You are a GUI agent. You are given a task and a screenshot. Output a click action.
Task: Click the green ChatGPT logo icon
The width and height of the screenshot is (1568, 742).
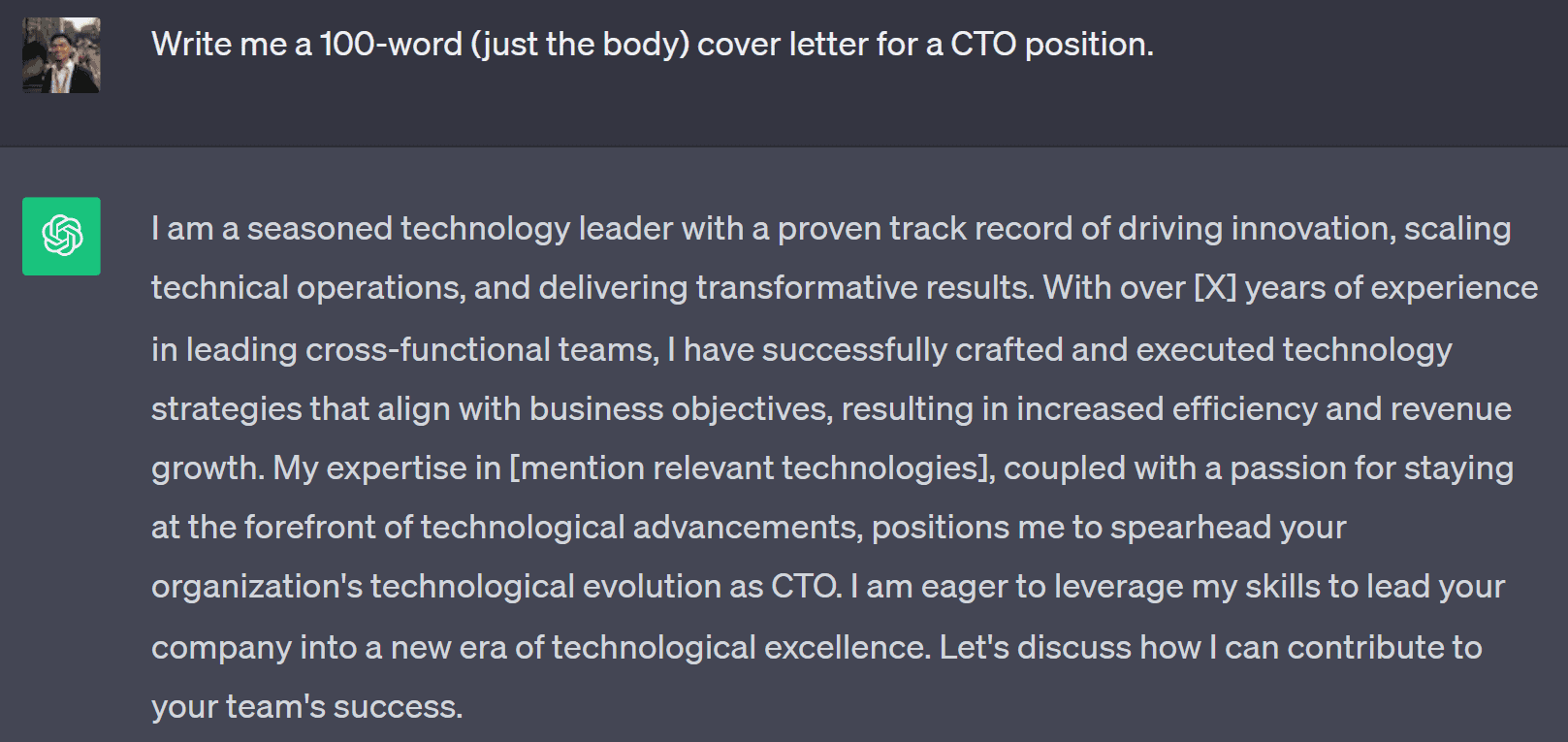pyautogui.click(x=61, y=236)
